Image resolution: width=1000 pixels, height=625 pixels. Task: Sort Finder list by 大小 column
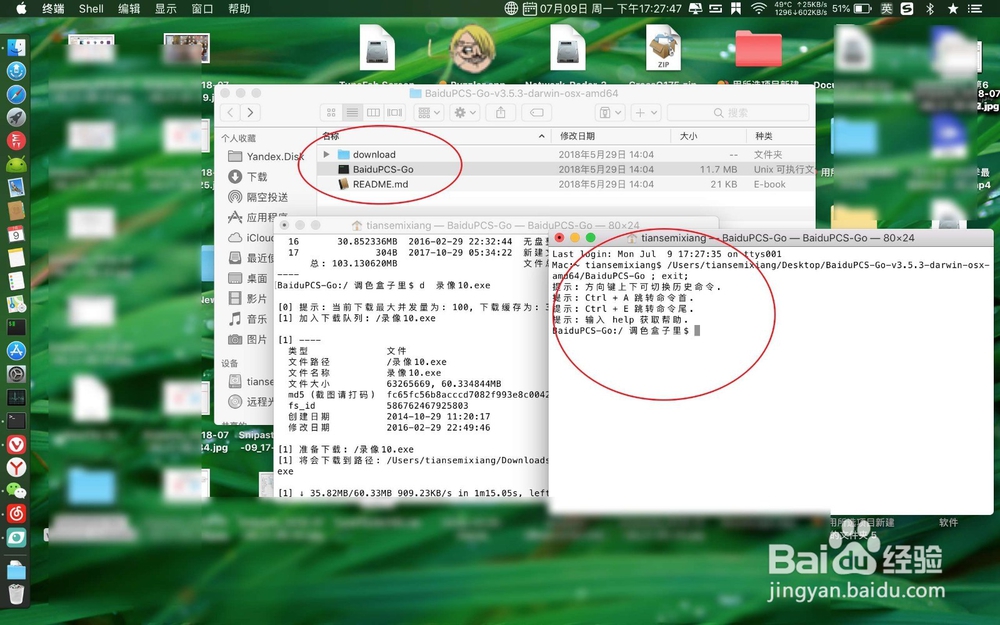709,136
